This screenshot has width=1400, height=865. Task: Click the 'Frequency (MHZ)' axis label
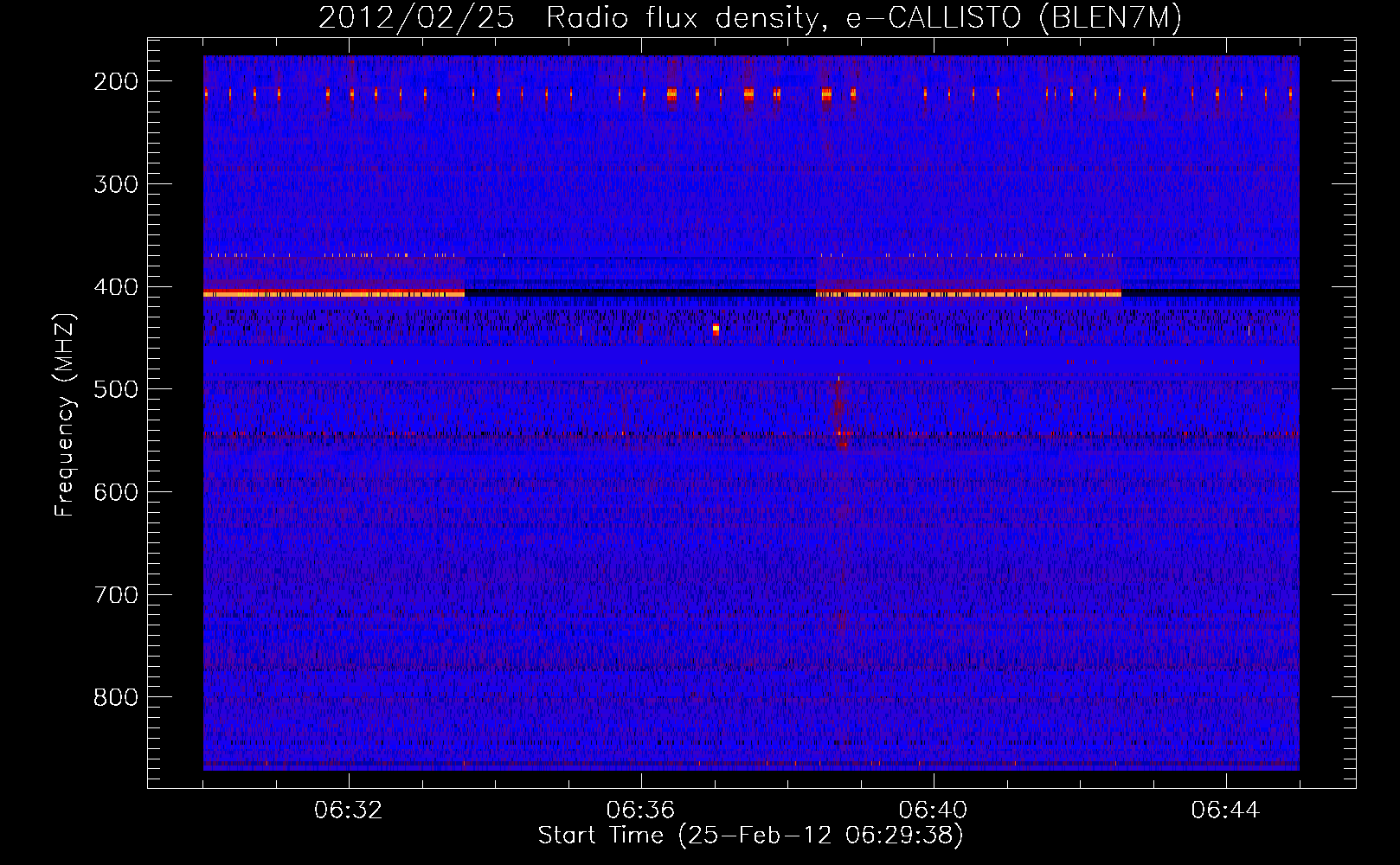[65, 414]
